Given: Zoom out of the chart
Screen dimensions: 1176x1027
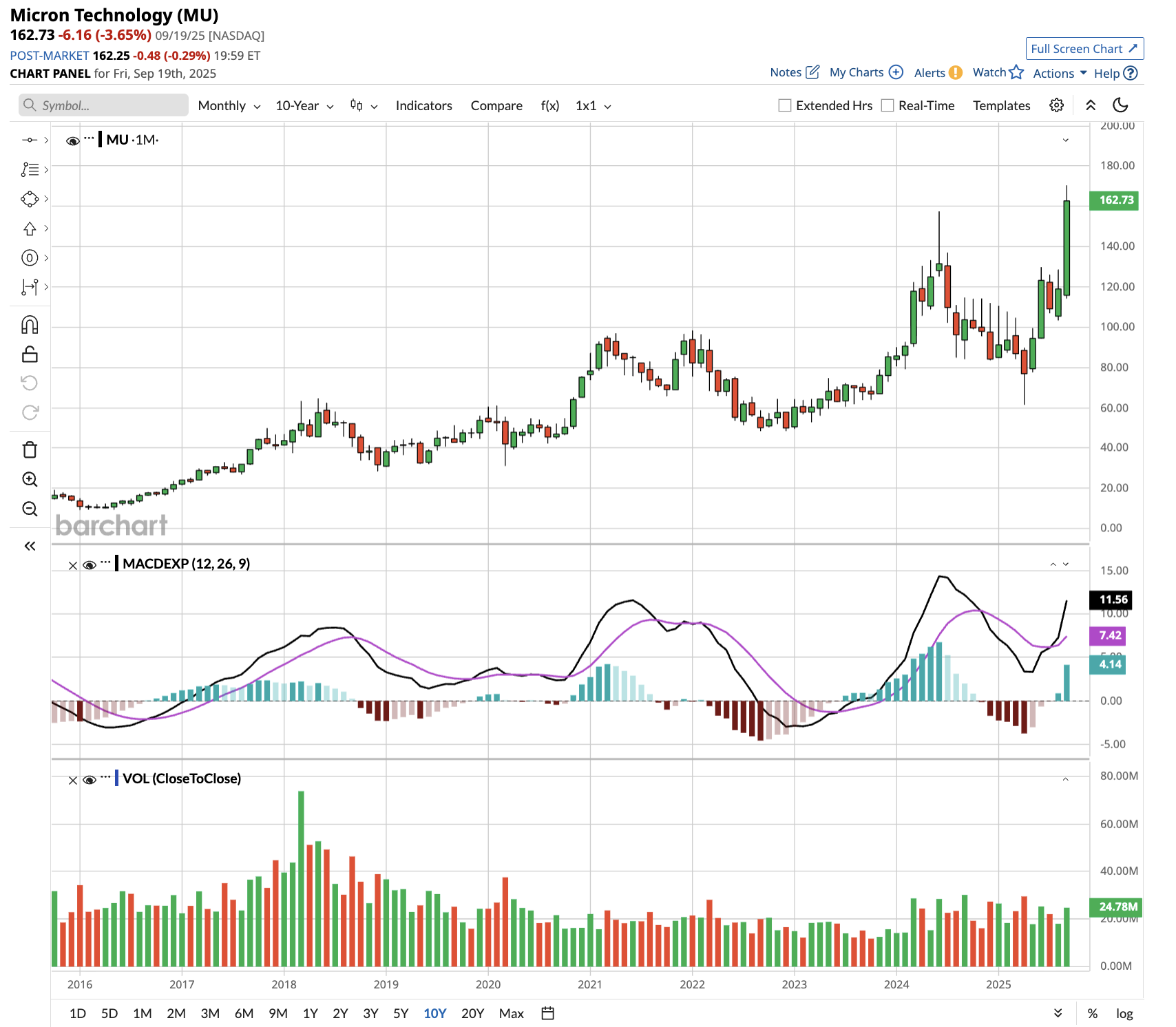Looking at the screenshot, I should 30,509.
